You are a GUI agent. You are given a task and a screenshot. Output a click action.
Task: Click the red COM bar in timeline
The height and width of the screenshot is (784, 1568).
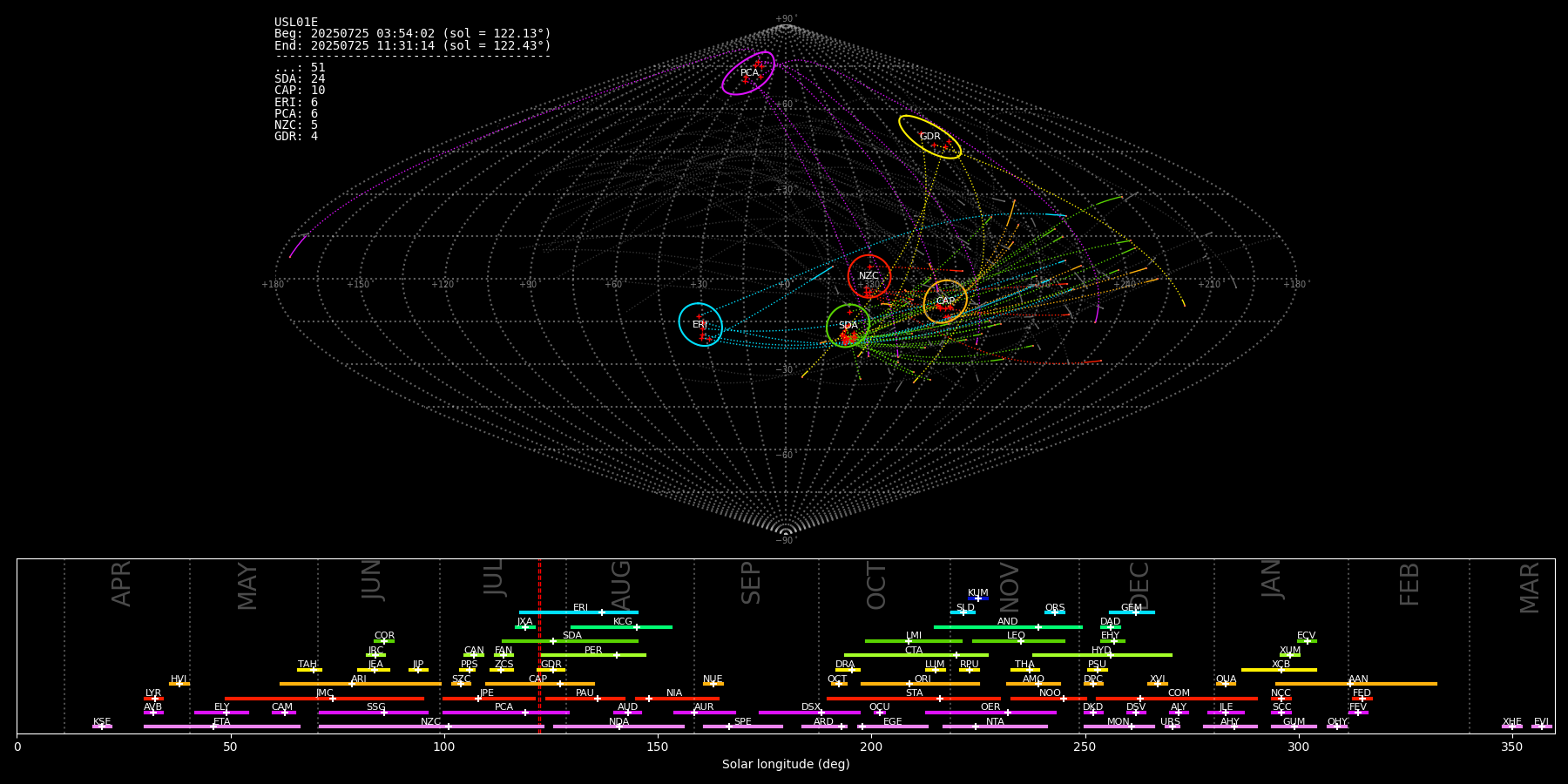click(1177, 698)
